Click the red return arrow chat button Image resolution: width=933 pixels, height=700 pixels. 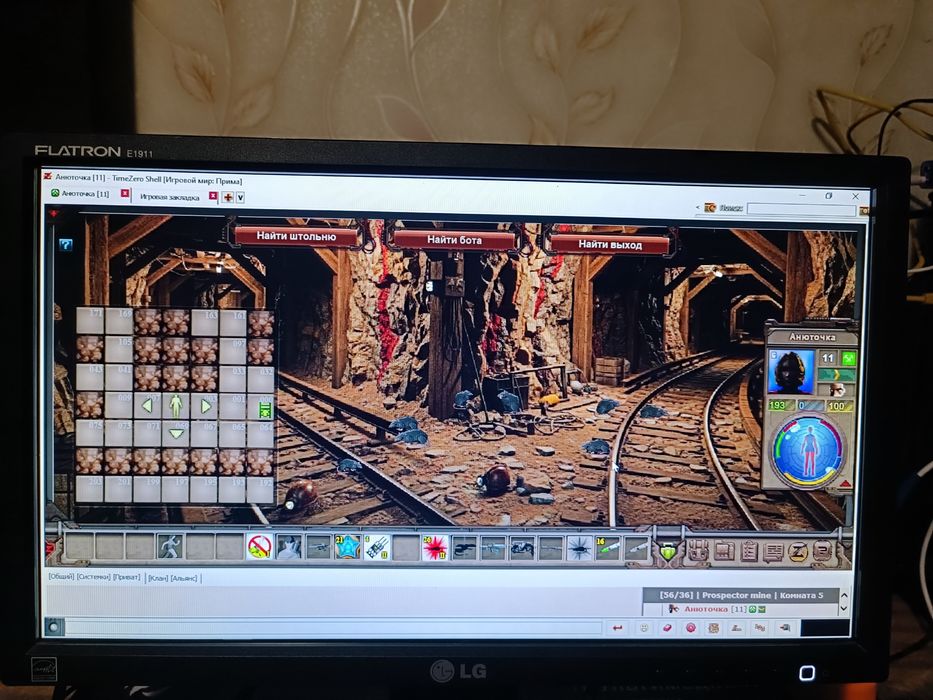[618, 628]
